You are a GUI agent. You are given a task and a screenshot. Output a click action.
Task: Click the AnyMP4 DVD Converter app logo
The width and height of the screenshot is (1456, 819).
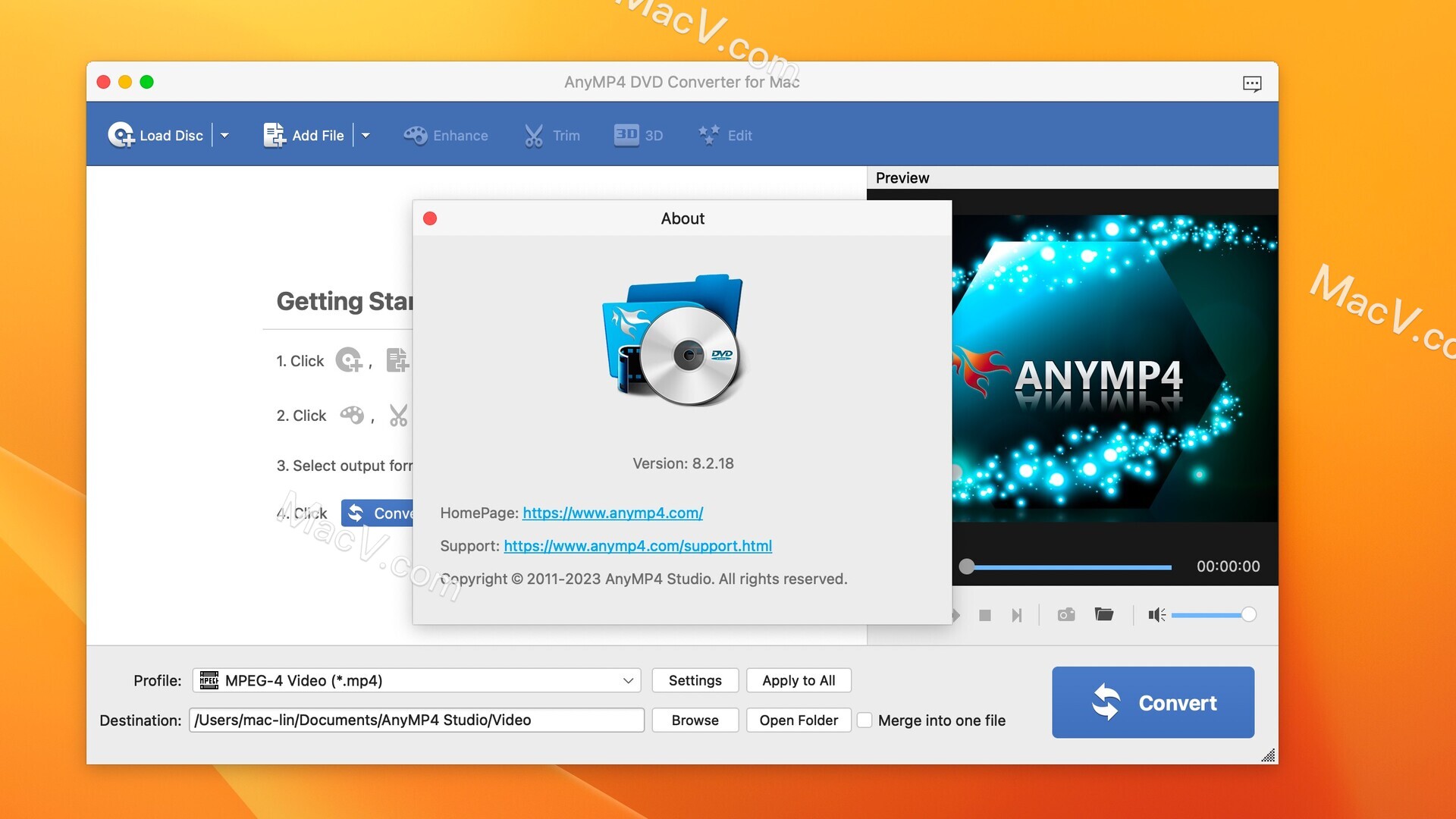pyautogui.click(x=673, y=339)
